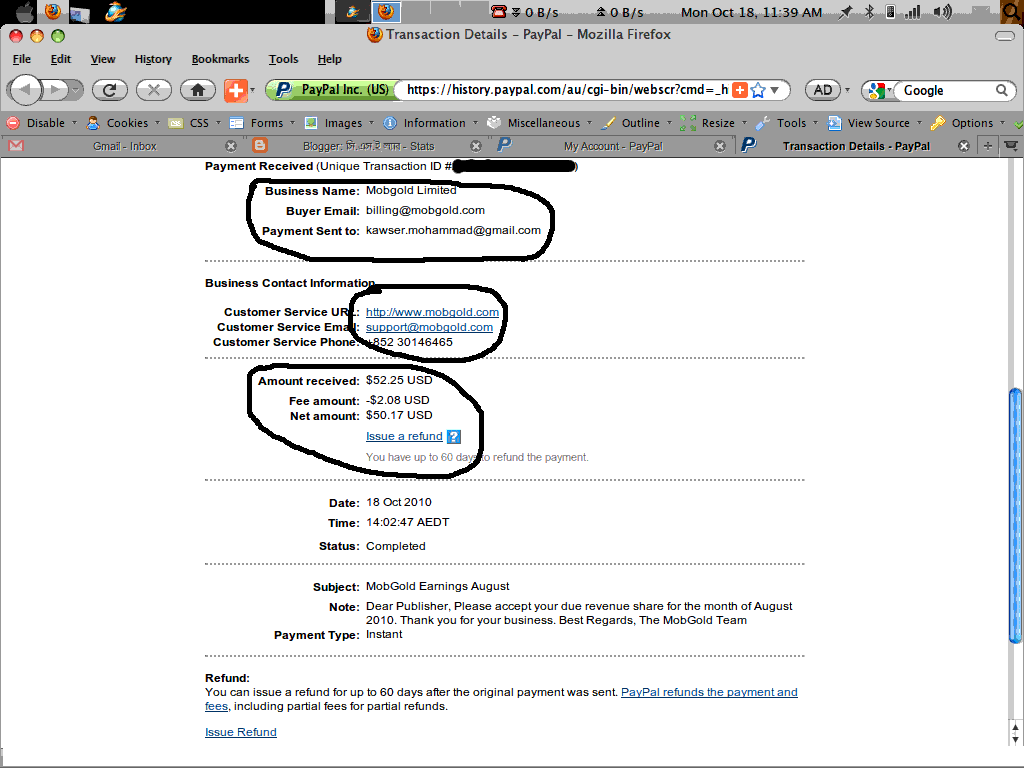
Task: Bookmark this page with the star icon
Action: click(x=758, y=90)
